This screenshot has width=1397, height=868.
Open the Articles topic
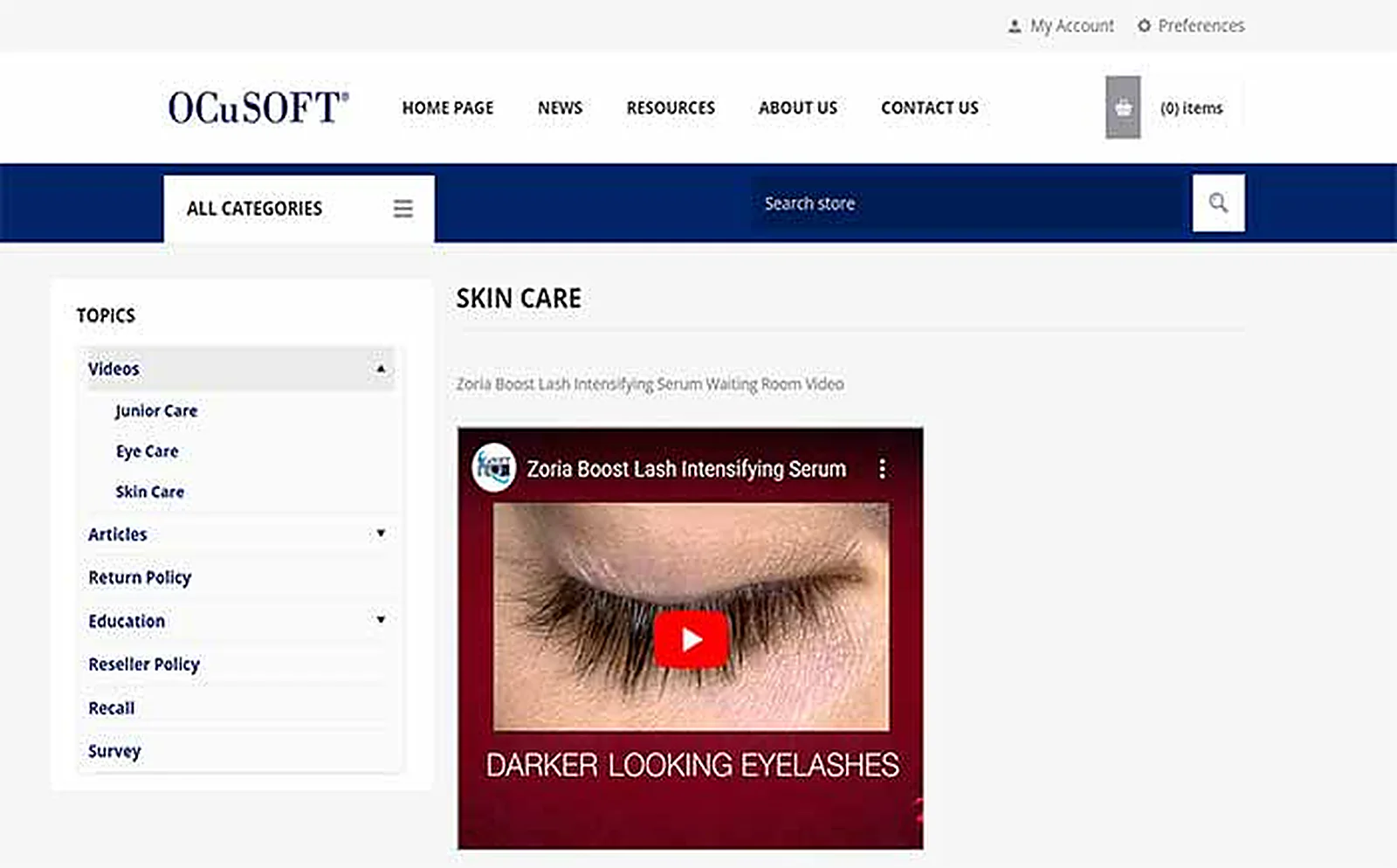tap(118, 534)
